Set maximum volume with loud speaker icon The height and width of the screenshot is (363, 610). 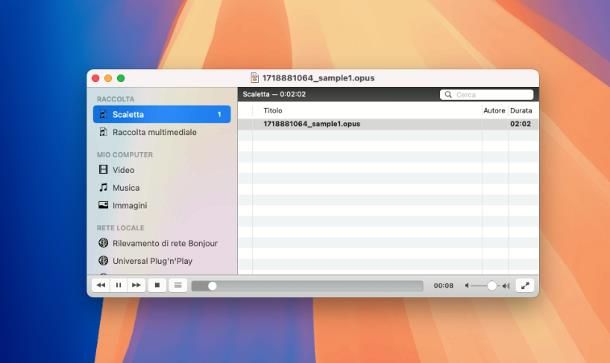[506, 286]
